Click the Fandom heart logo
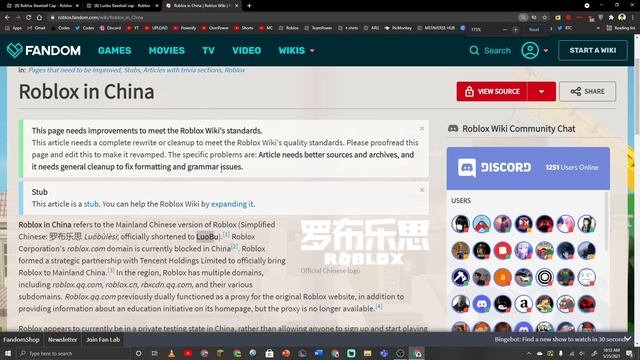This screenshot has height=360, width=640. point(15,50)
